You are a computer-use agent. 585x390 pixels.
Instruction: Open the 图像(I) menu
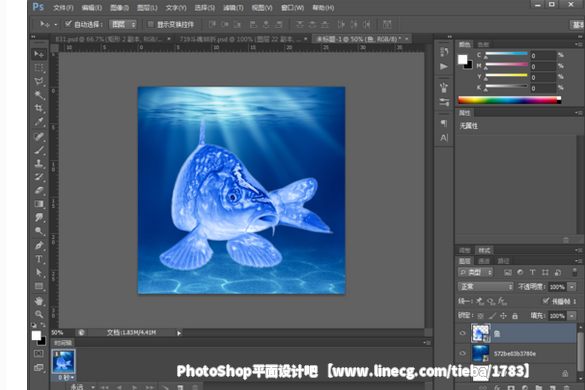pyautogui.click(x=120, y=8)
